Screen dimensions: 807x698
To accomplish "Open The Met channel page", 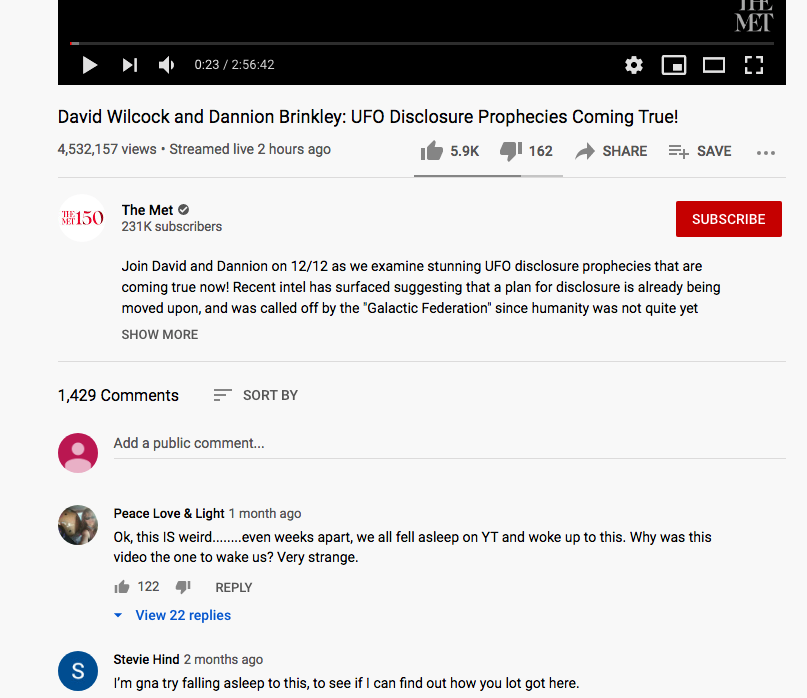I will [147, 210].
